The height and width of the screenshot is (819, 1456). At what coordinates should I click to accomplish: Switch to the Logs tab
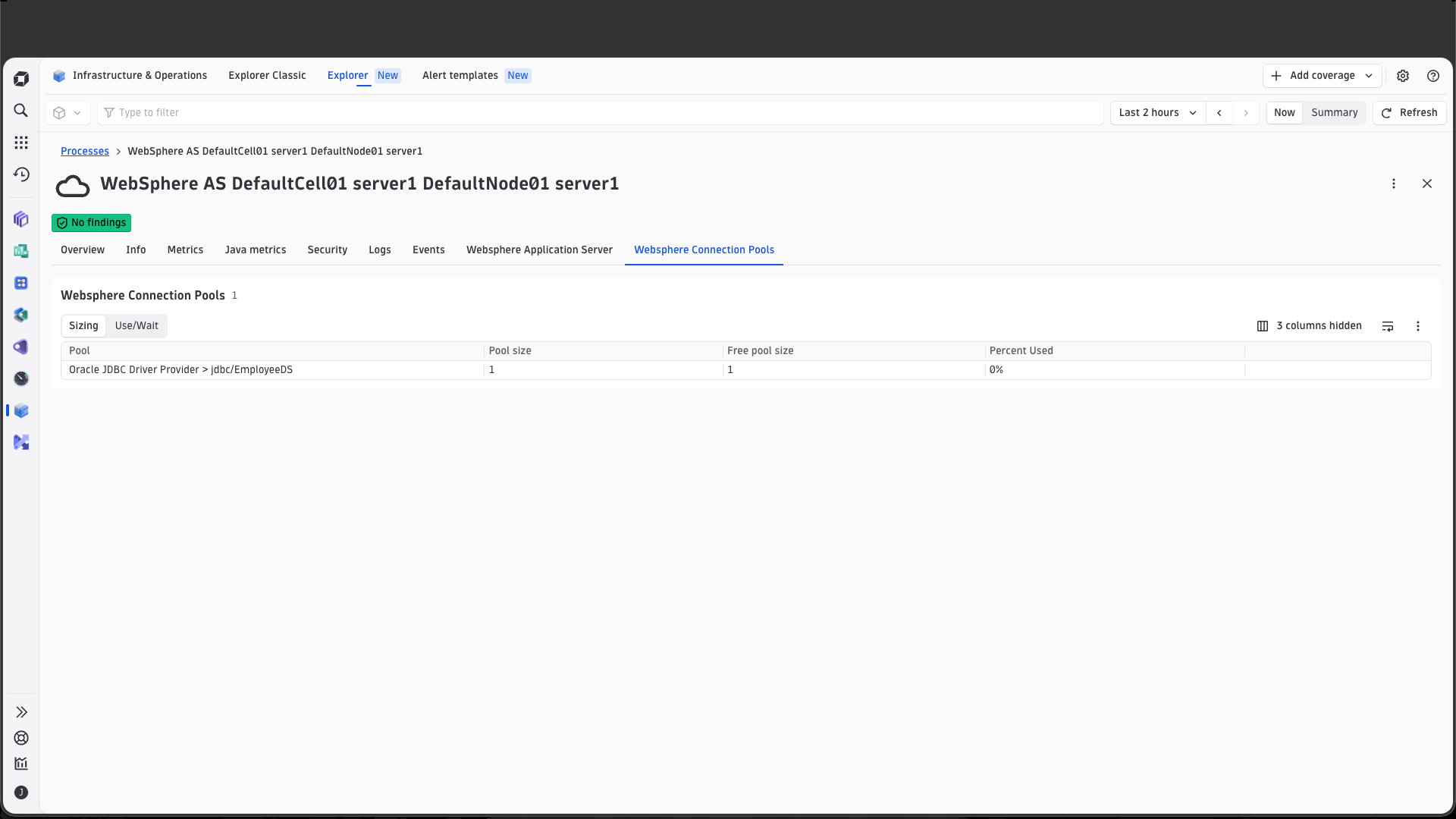coord(380,250)
